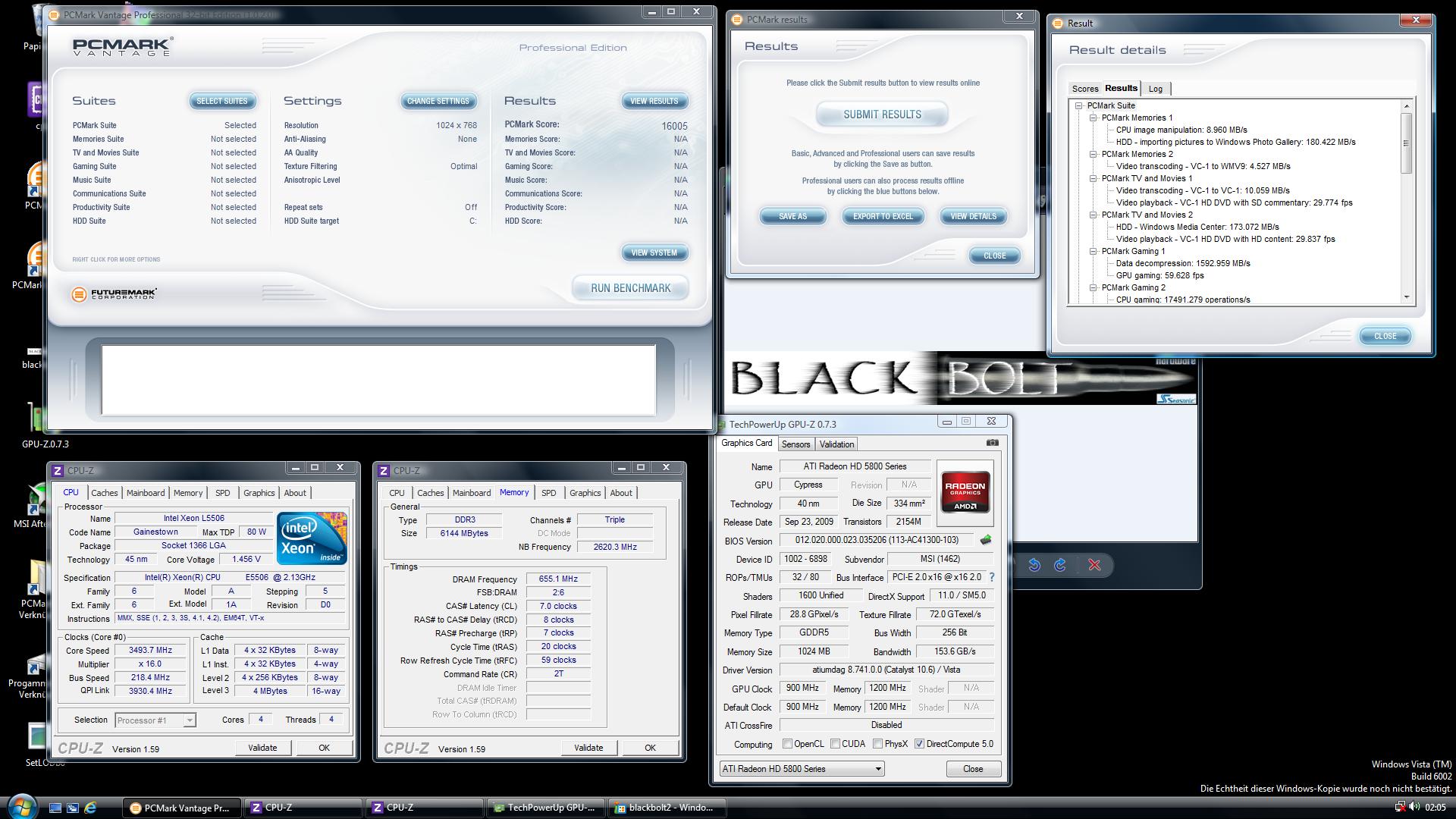Click the empty white text box below PCMark
This screenshot has height=819, width=1456.
[378, 380]
